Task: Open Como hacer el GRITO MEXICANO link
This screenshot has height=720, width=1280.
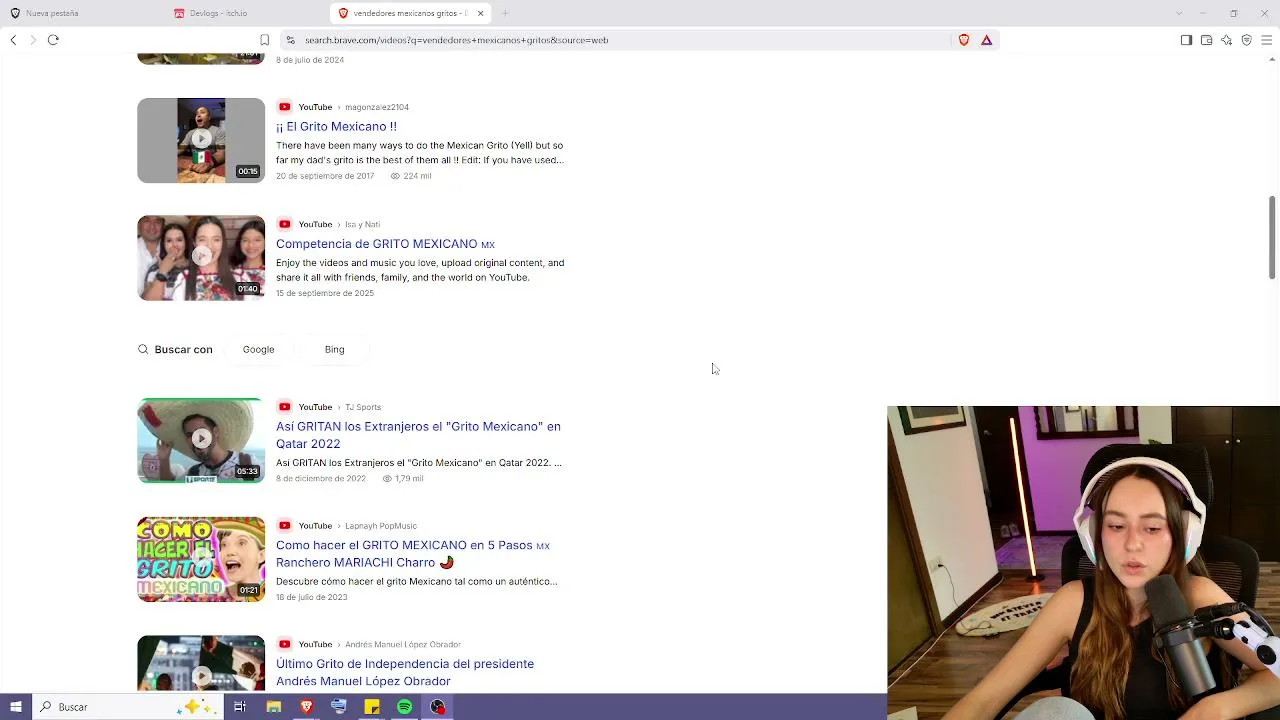Action: click(x=413, y=554)
